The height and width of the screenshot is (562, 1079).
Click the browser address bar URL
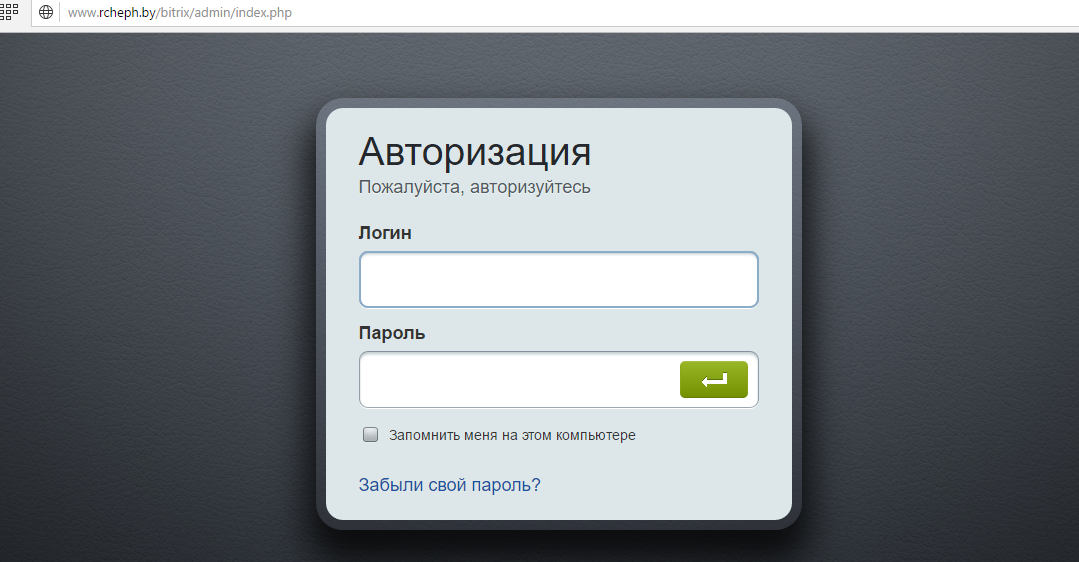[x=180, y=13]
